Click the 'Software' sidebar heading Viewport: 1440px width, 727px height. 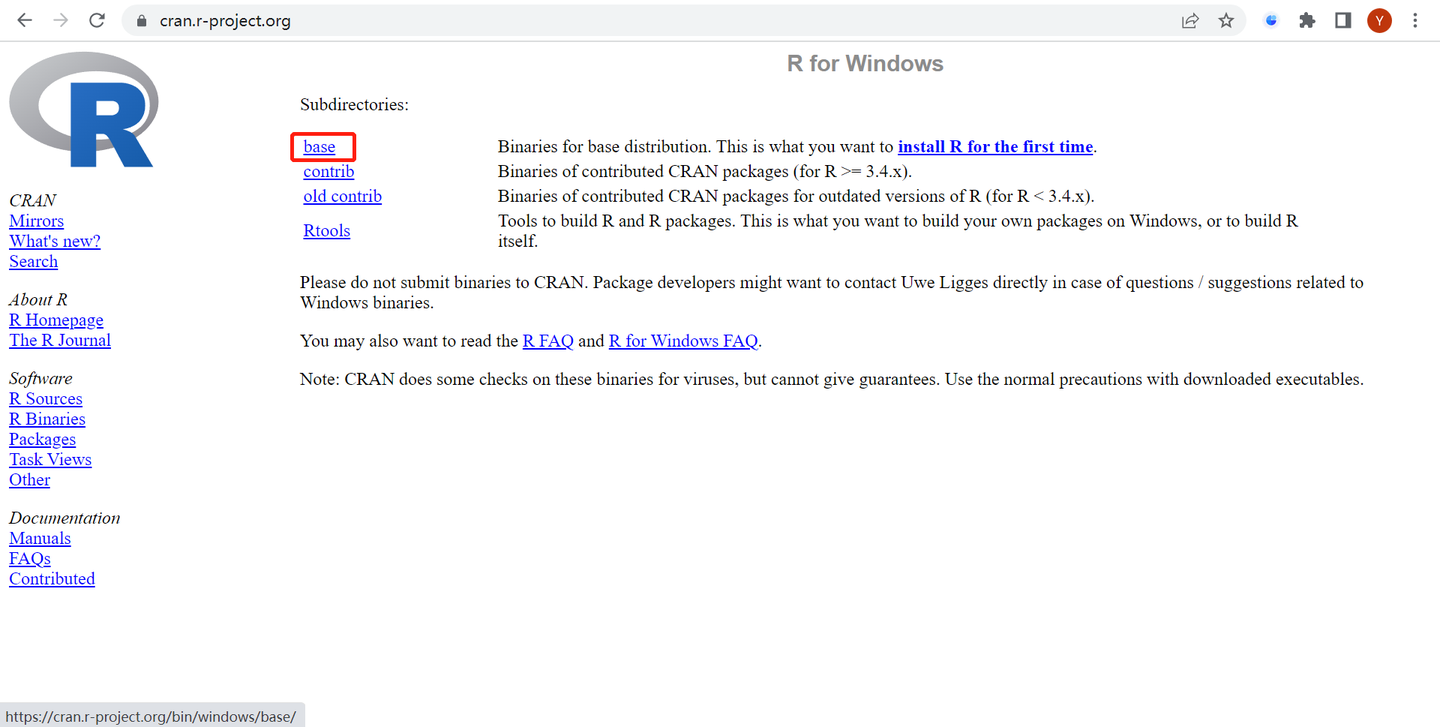(x=41, y=379)
